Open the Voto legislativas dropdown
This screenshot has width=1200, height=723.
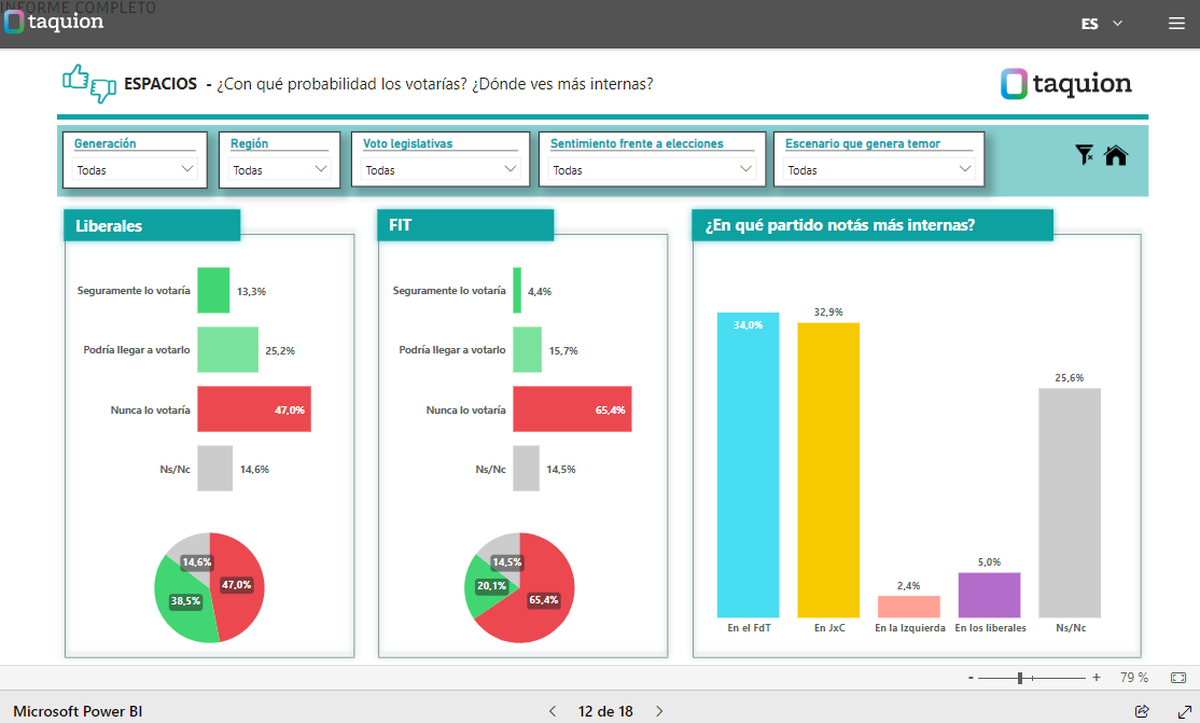pyautogui.click(x=441, y=170)
